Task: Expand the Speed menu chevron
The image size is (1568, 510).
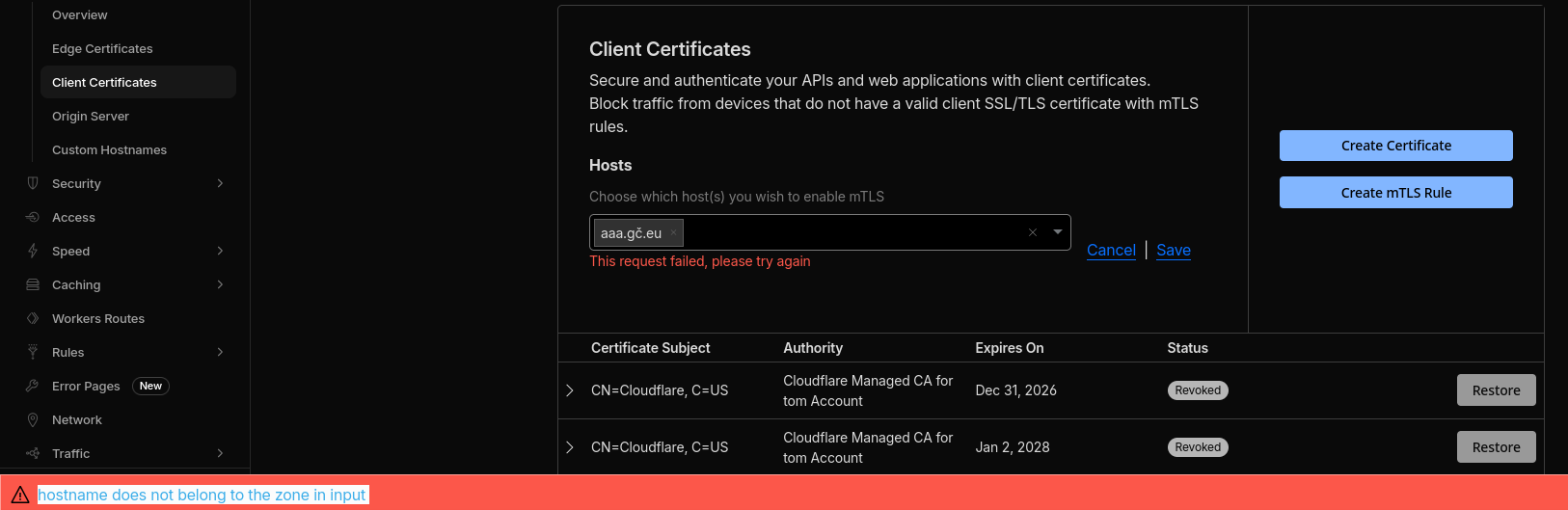Action: (x=220, y=251)
